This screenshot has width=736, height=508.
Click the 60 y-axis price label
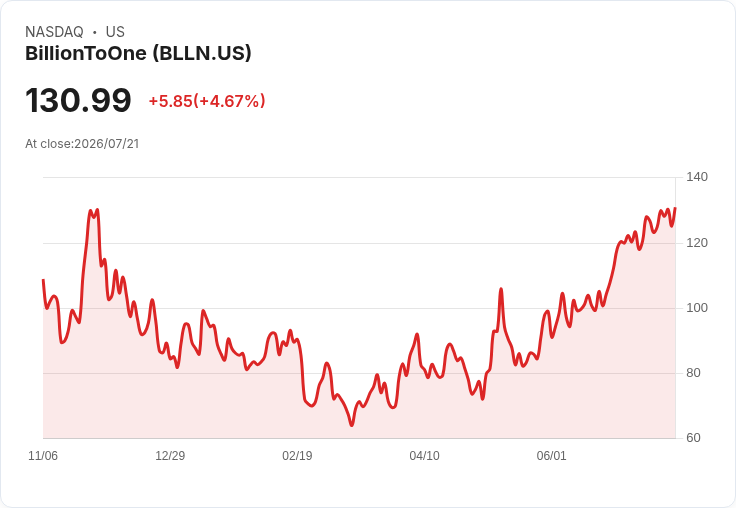tap(693, 438)
